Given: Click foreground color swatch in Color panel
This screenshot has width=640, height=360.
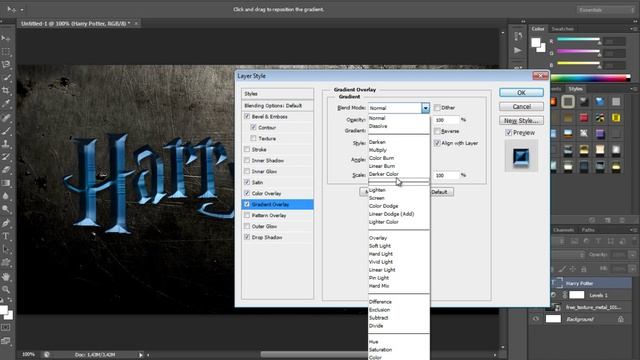Looking at the screenshot, I should pos(536,42).
